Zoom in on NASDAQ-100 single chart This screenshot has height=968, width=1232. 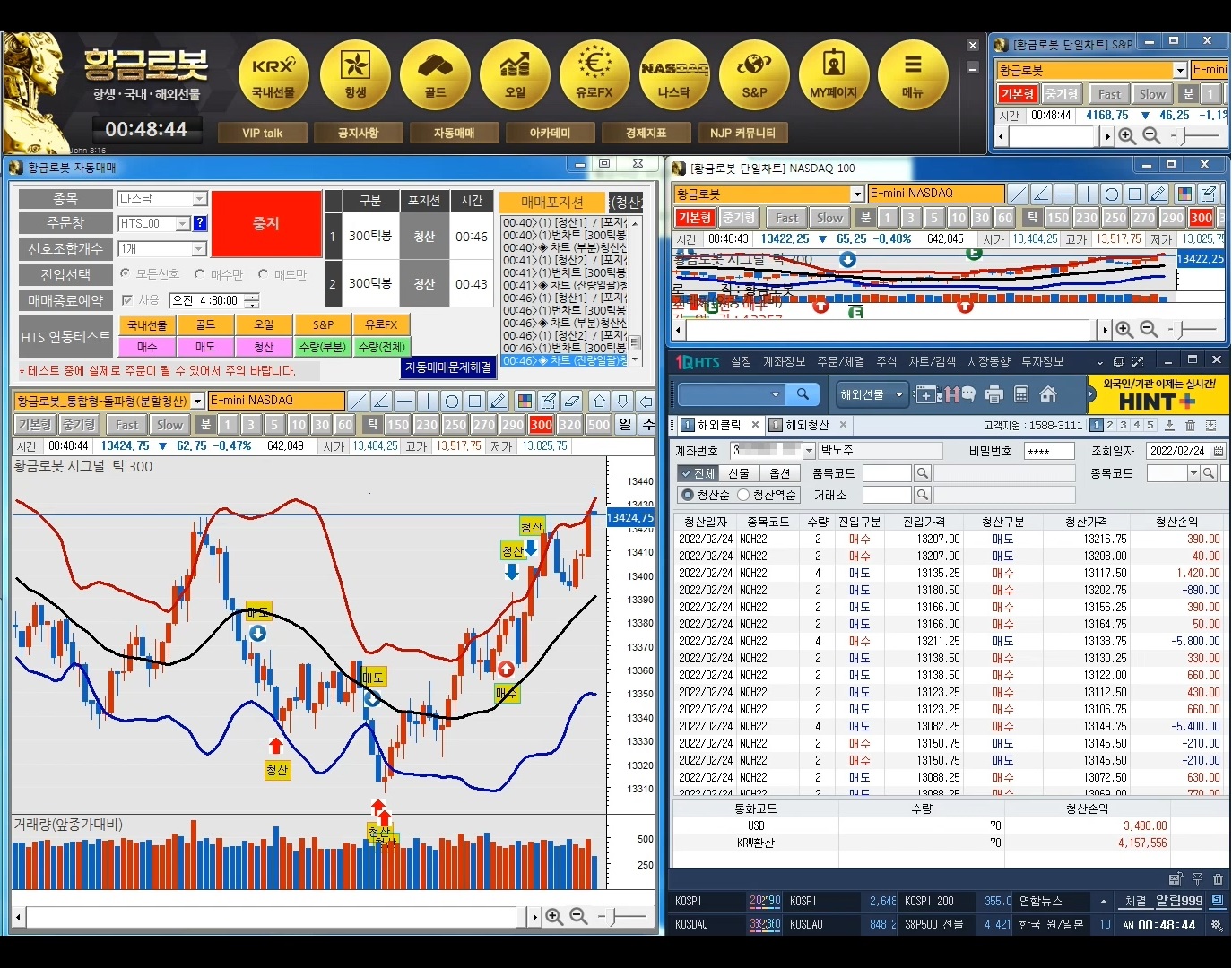click(x=1124, y=330)
